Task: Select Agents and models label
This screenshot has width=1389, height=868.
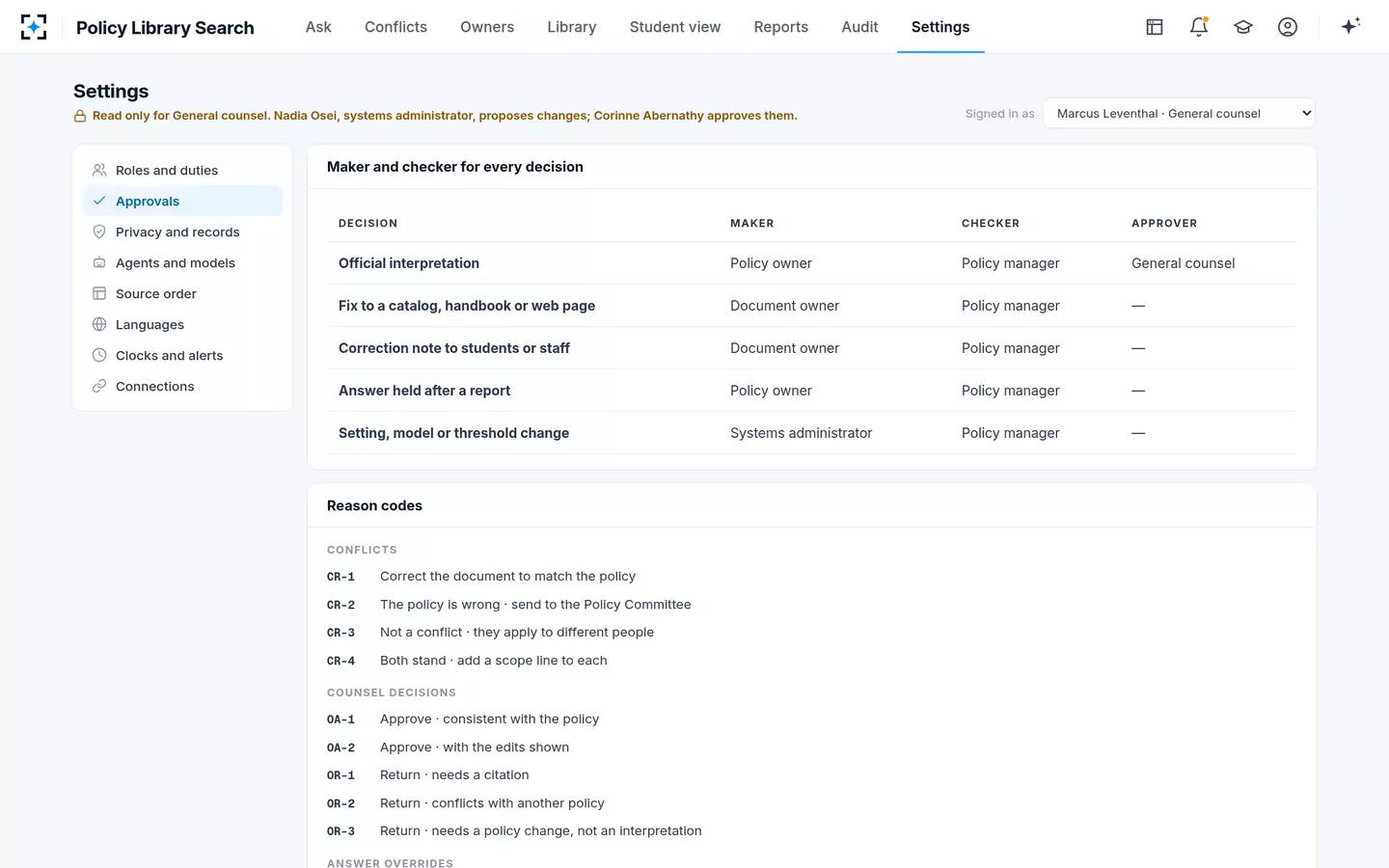Action: tap(176, 262)
